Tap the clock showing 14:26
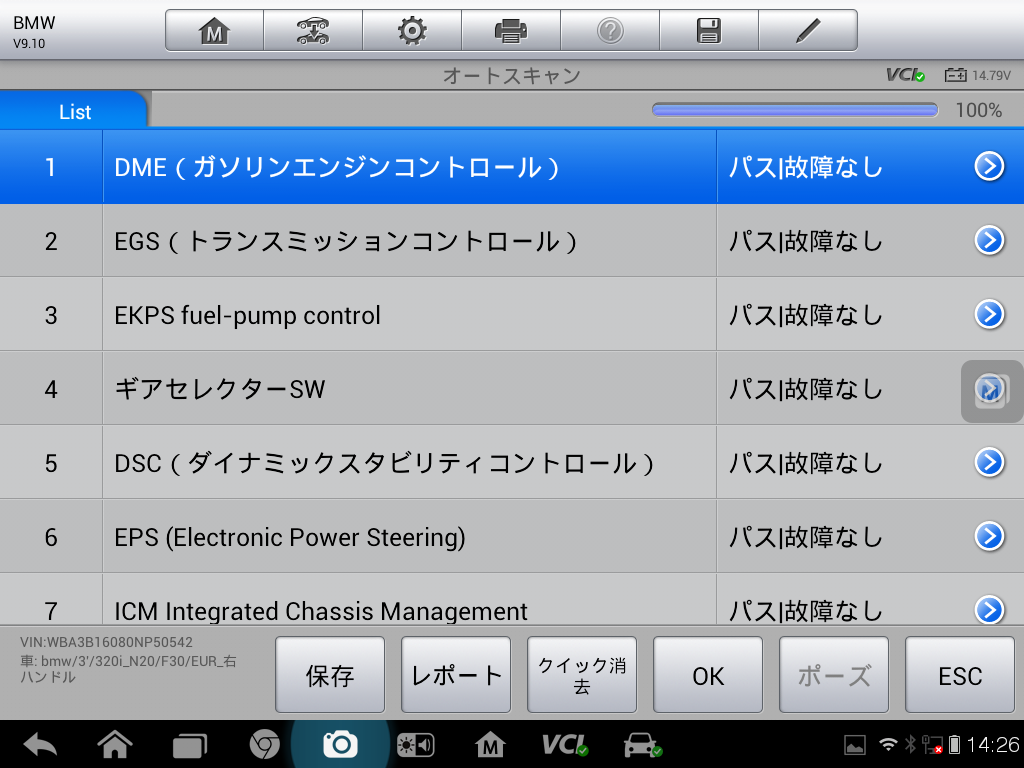This screenshot has height=768, width=1024. pos(993,744)
